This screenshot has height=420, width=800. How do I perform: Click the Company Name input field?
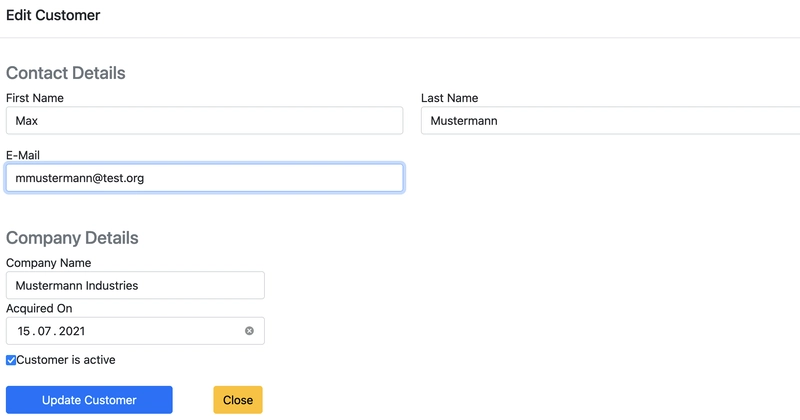(x=135, y=285)
